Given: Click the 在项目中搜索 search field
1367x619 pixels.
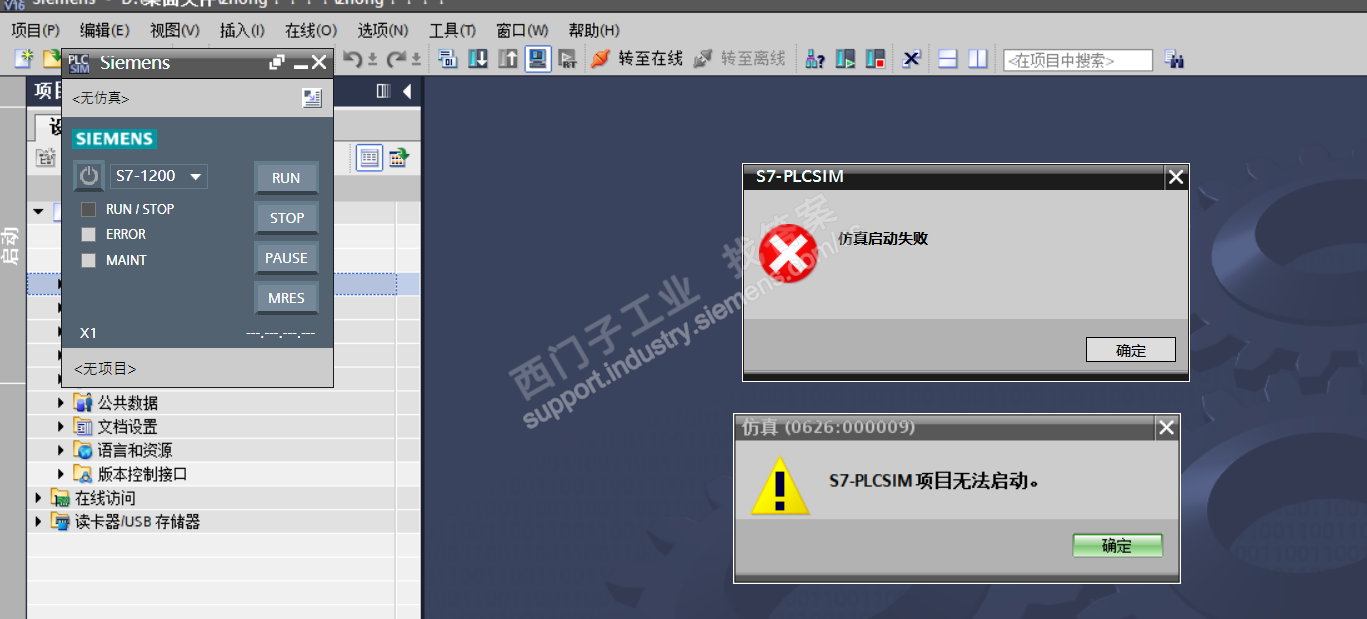Looking at the screenshot, I should 1077,60.
